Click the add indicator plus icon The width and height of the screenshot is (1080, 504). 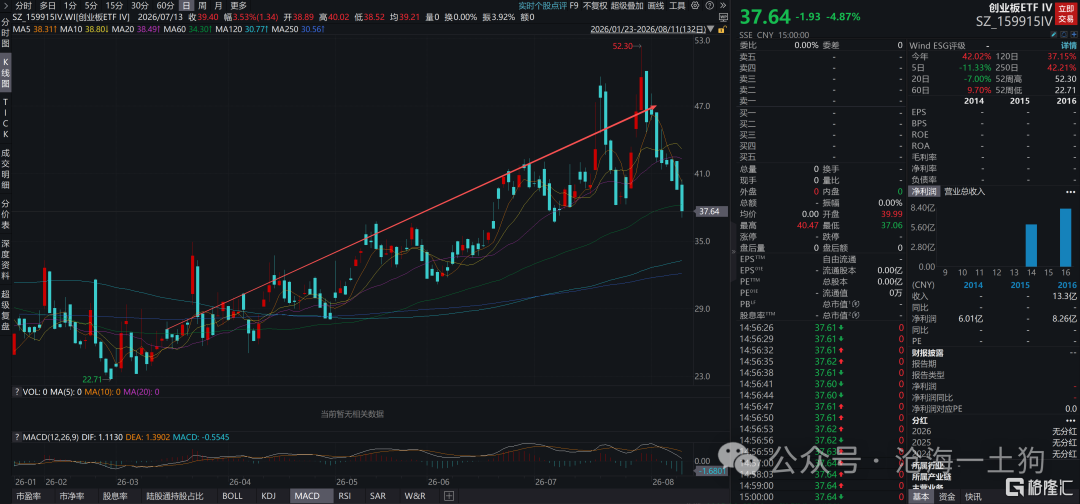(x=449, y=496)
